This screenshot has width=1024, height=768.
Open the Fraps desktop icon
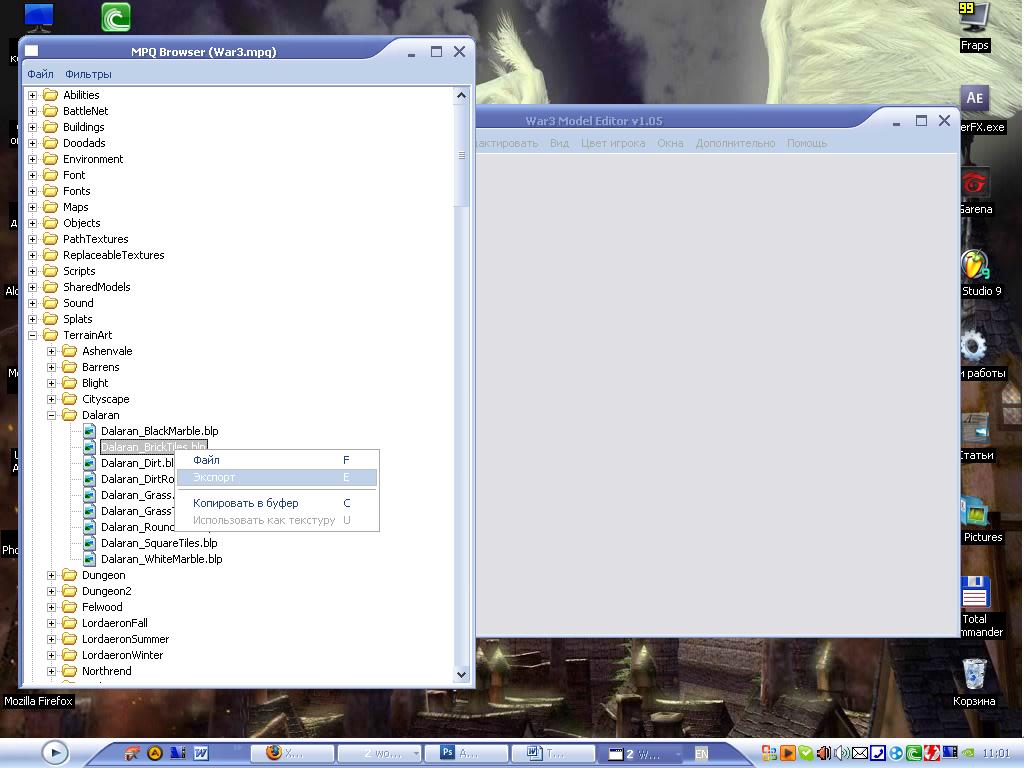pos(974,18)
